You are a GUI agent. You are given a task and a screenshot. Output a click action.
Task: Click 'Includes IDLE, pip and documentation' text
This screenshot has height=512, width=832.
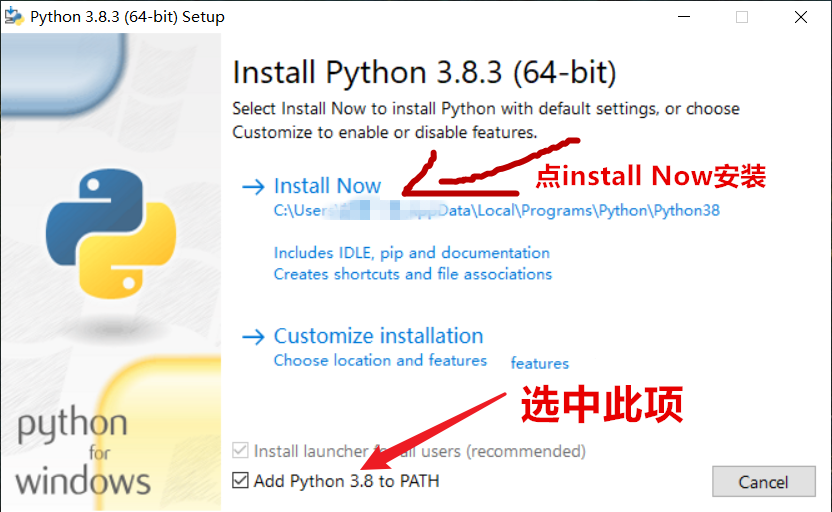pyautogui.click(x=412, y=253)
